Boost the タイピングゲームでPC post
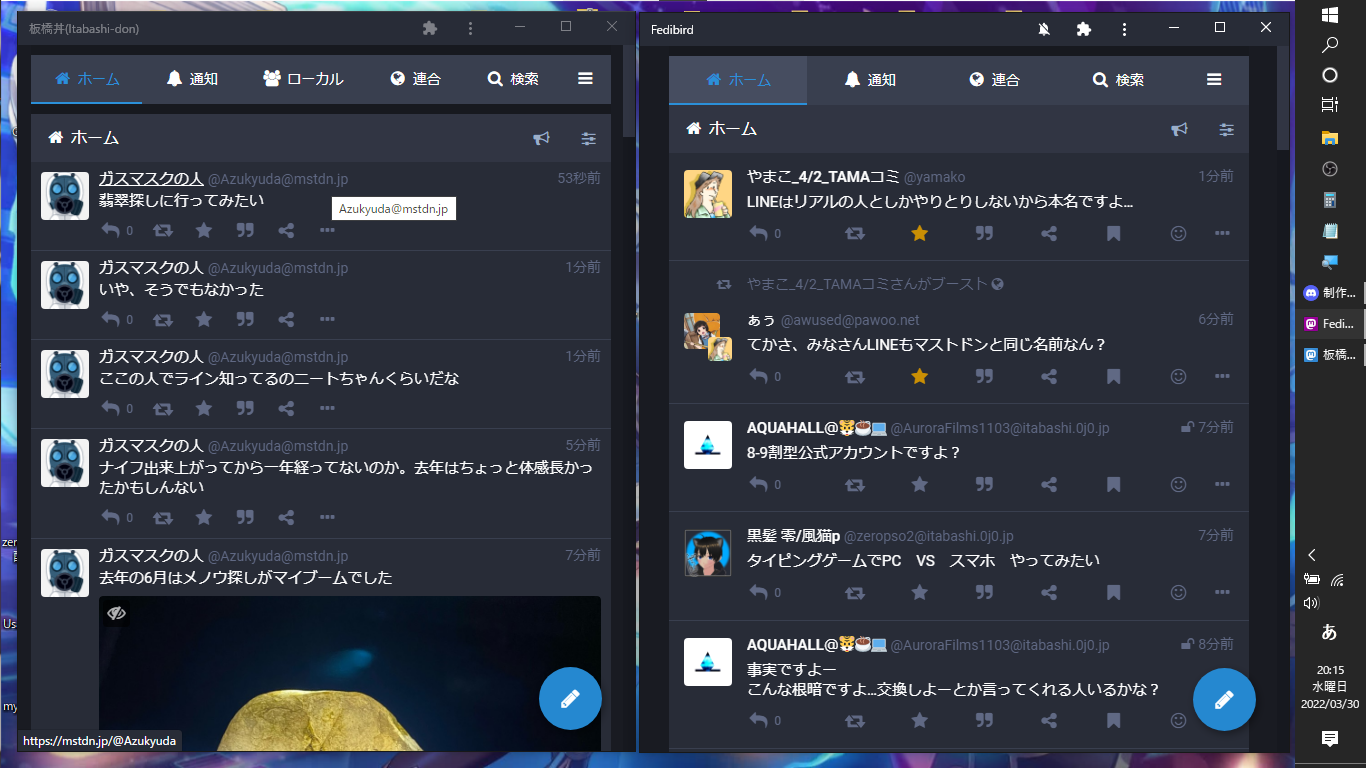Viewport: 1366px width, 768px height. (855, 592)
